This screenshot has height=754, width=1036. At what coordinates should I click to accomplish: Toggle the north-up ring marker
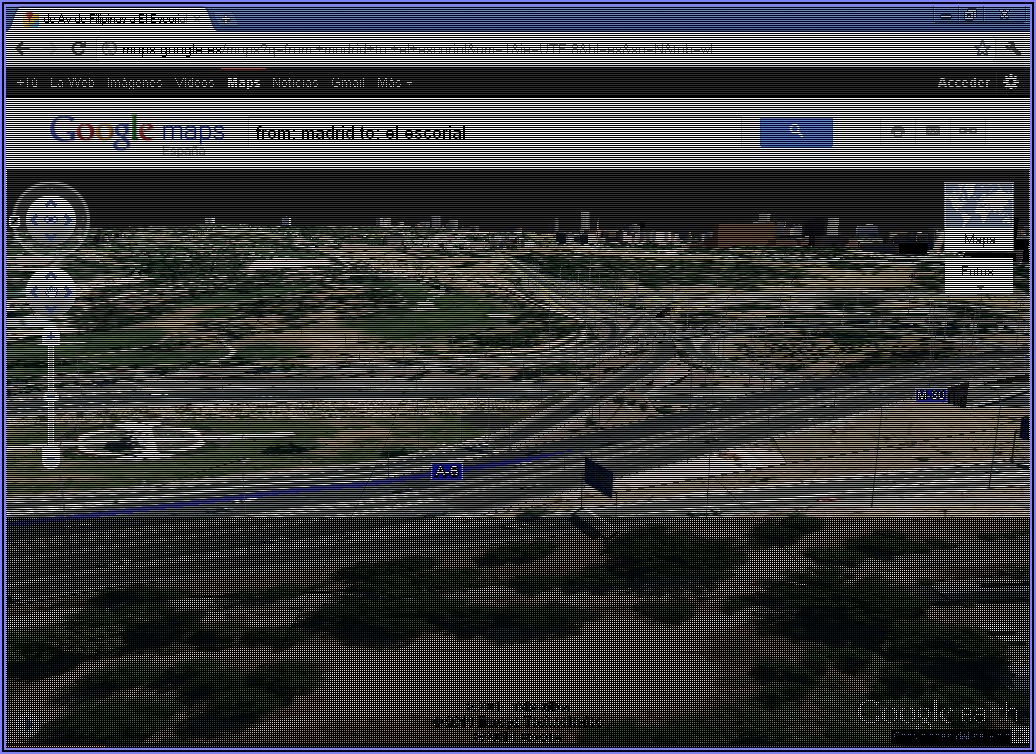tap(15, 221)
